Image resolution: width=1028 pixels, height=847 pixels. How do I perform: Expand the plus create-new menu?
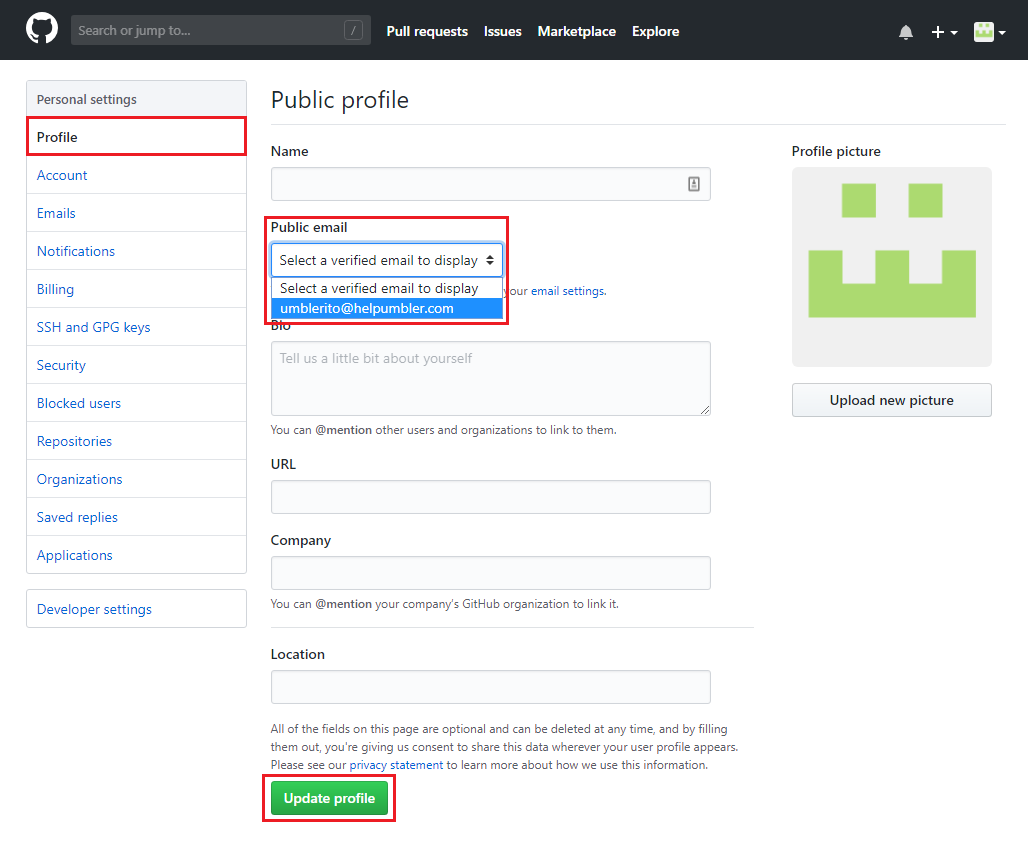[944, 32]
